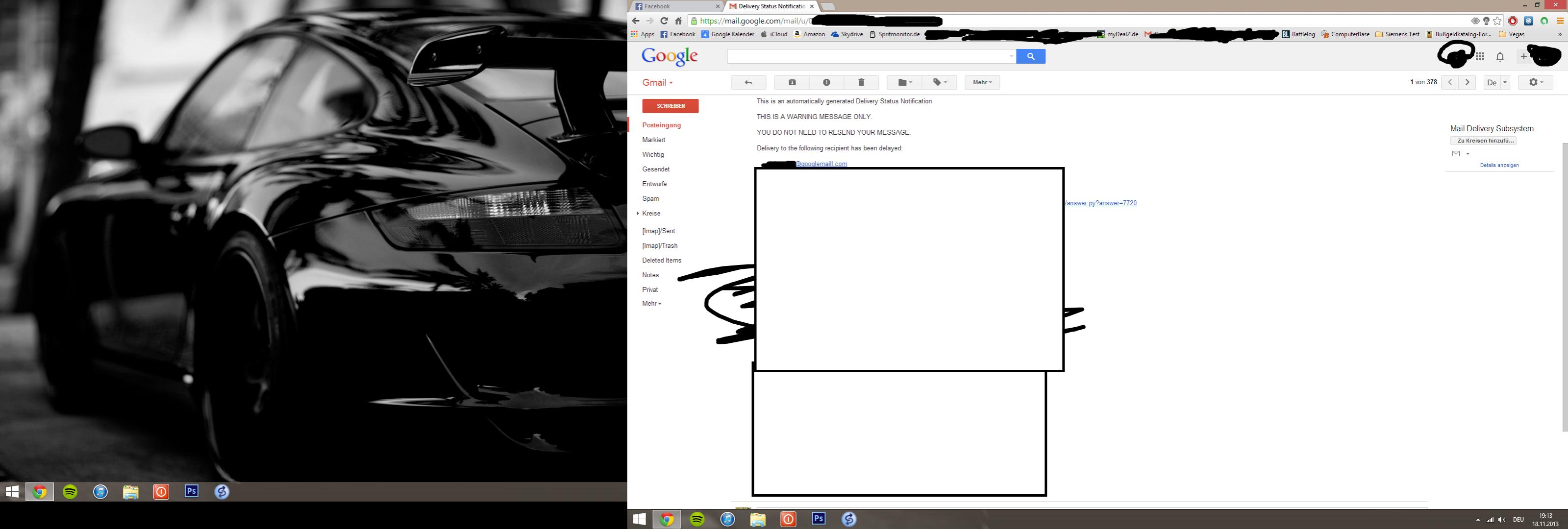This screenshot has width=1568, height=529.
Task: Open the Google apps grid icon
Action: pyautogui.click(x=1480, y=56)
